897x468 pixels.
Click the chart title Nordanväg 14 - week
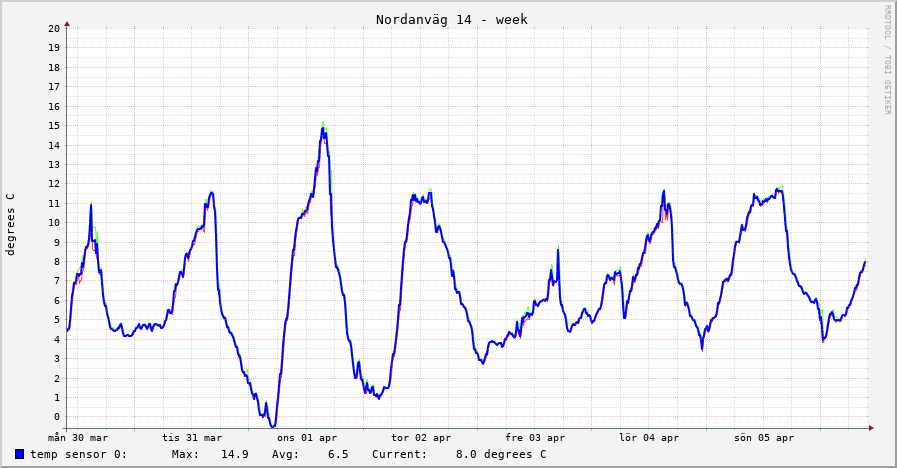451,19
